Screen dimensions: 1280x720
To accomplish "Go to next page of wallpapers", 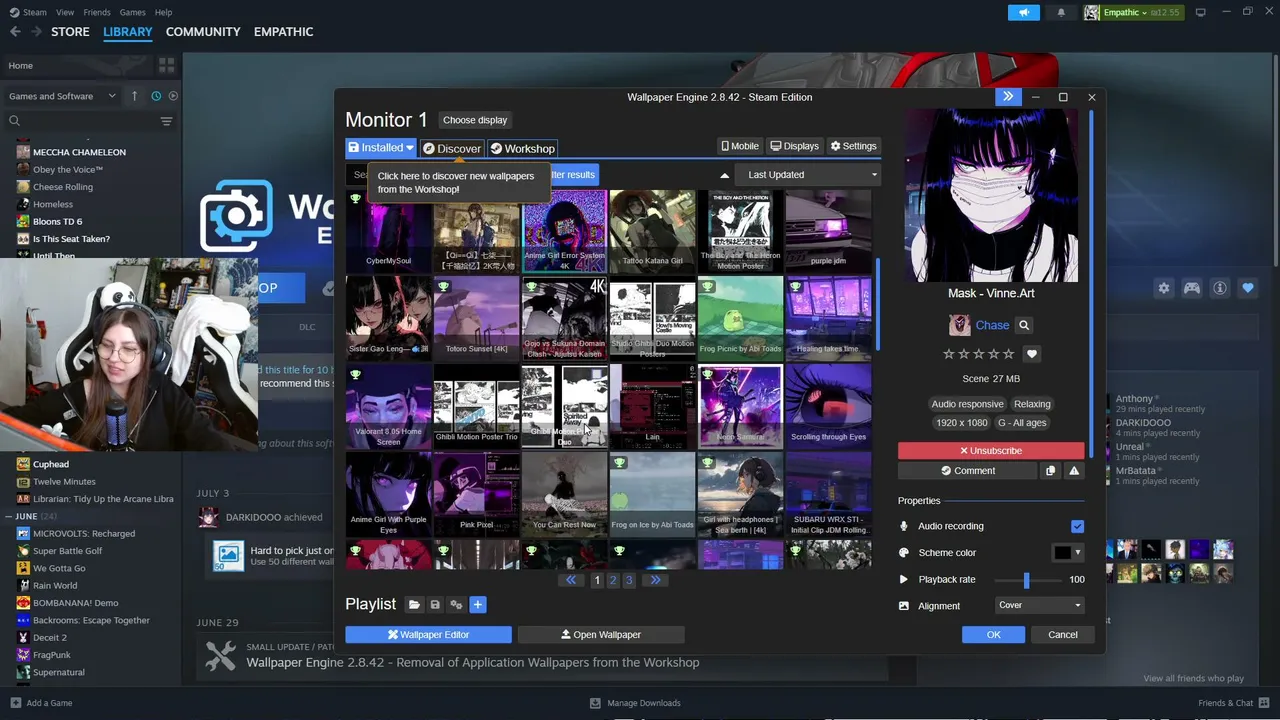I will coord(655,580).
